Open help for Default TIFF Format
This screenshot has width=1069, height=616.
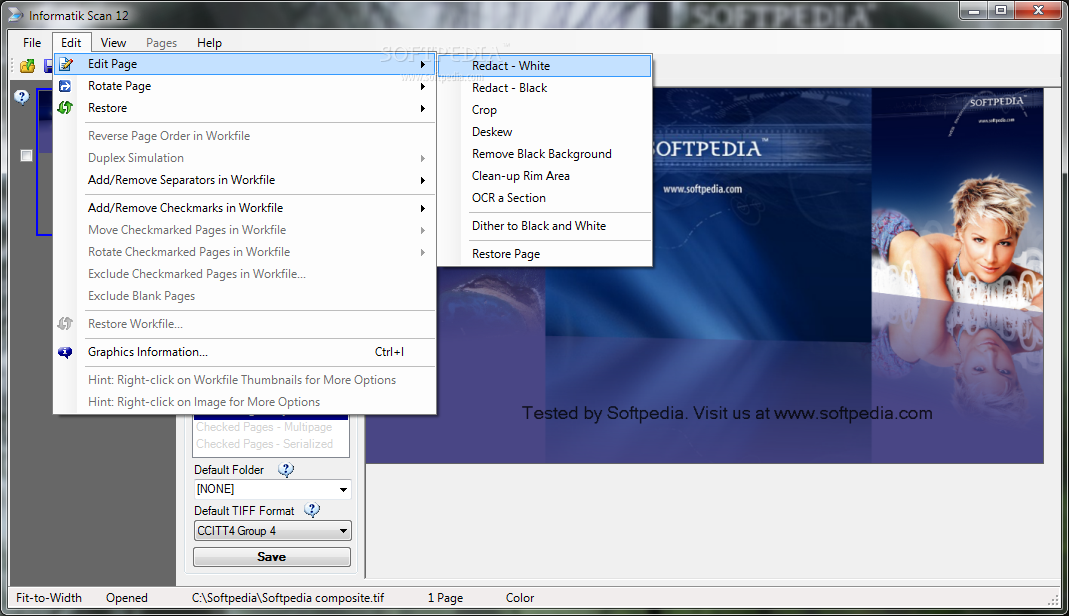312,510
